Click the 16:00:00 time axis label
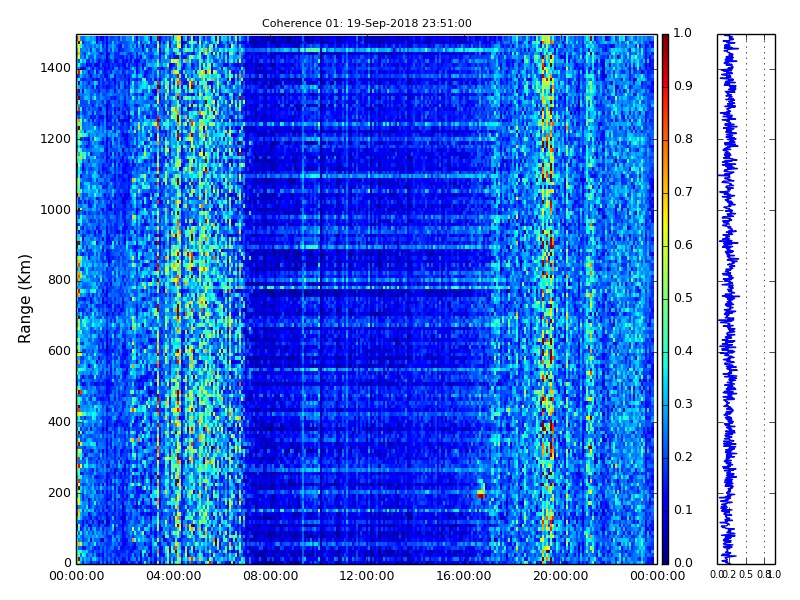This screenshot has height=600, width=800. [464, 576]
